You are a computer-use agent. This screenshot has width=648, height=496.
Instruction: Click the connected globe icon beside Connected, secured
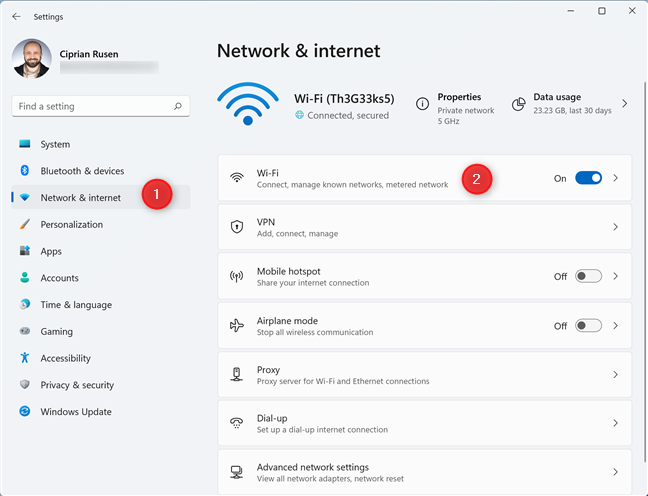click(x=299, y=115)
